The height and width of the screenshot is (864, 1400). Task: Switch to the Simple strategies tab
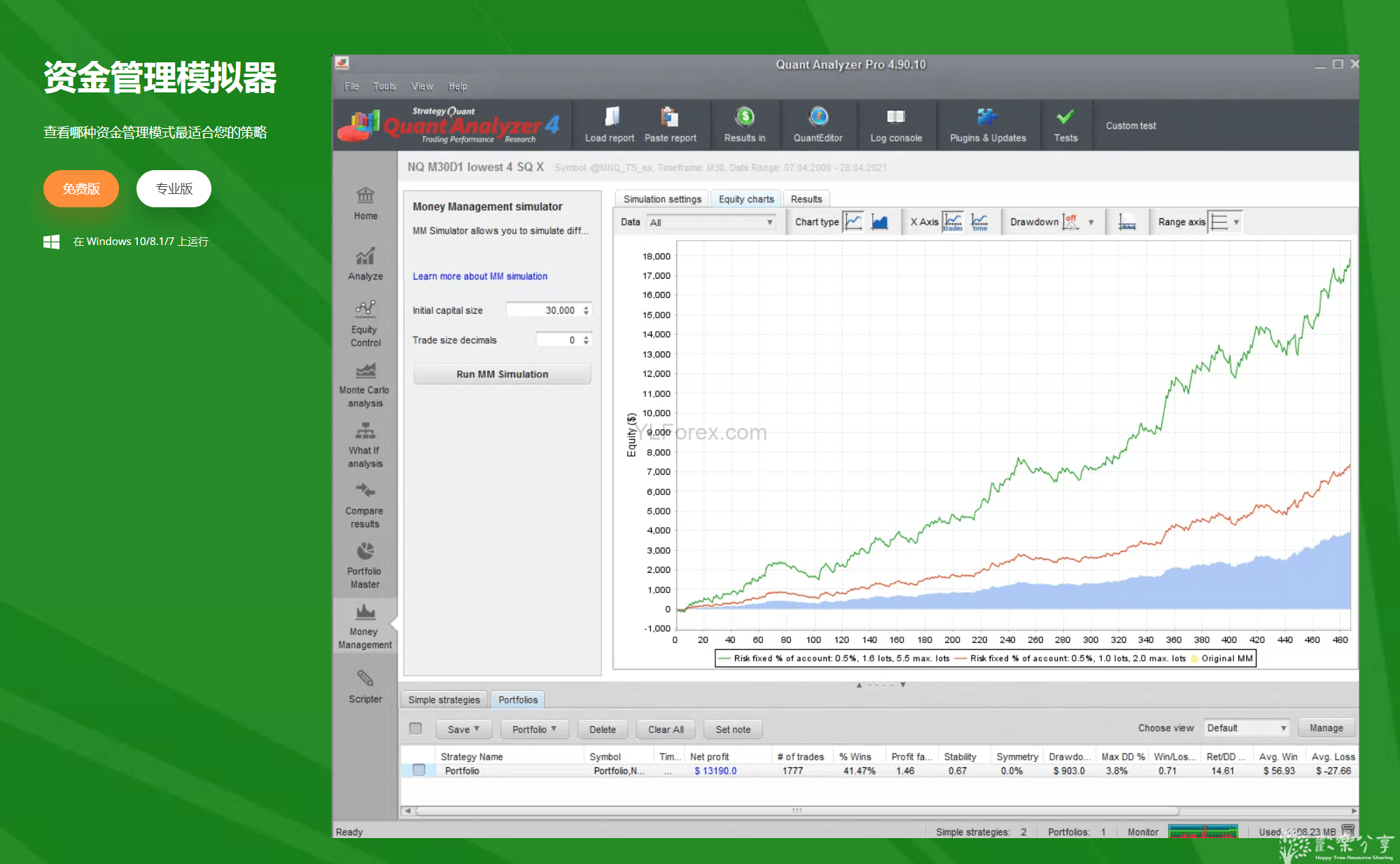point(444,699)
